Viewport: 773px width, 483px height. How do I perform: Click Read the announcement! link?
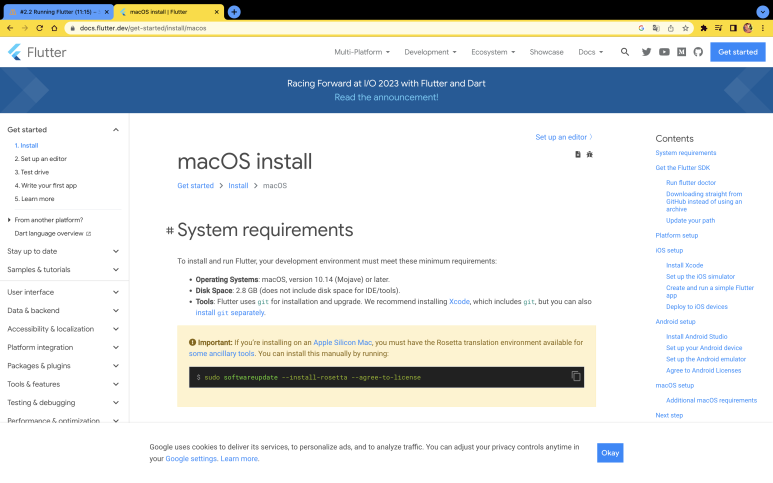coord(386,97)
